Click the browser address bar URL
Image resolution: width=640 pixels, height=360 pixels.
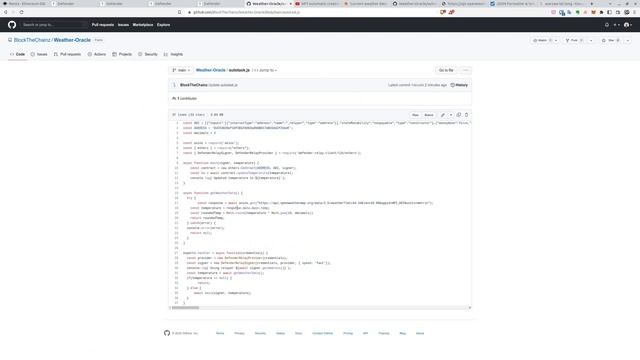(247, 12)
